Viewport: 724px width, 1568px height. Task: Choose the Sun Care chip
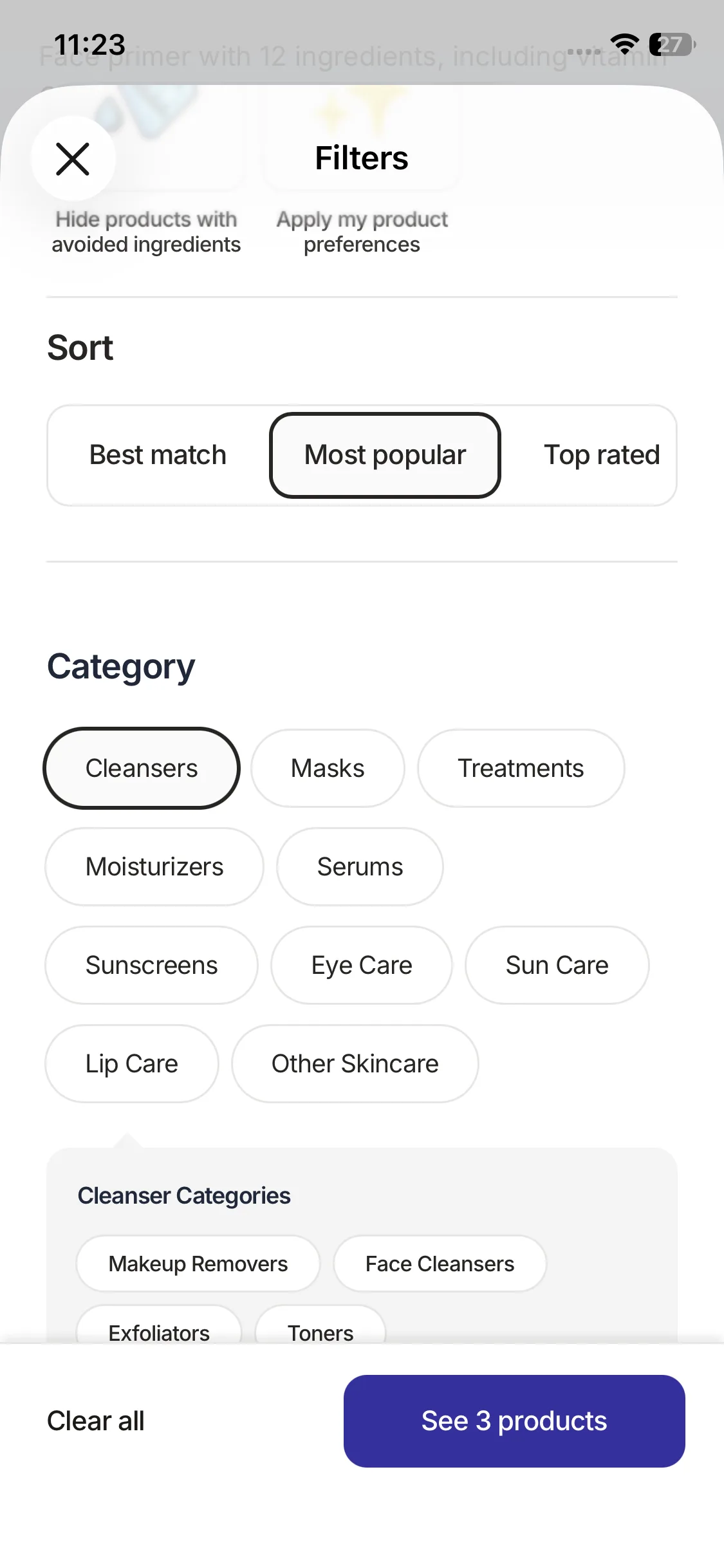point(557,966)
